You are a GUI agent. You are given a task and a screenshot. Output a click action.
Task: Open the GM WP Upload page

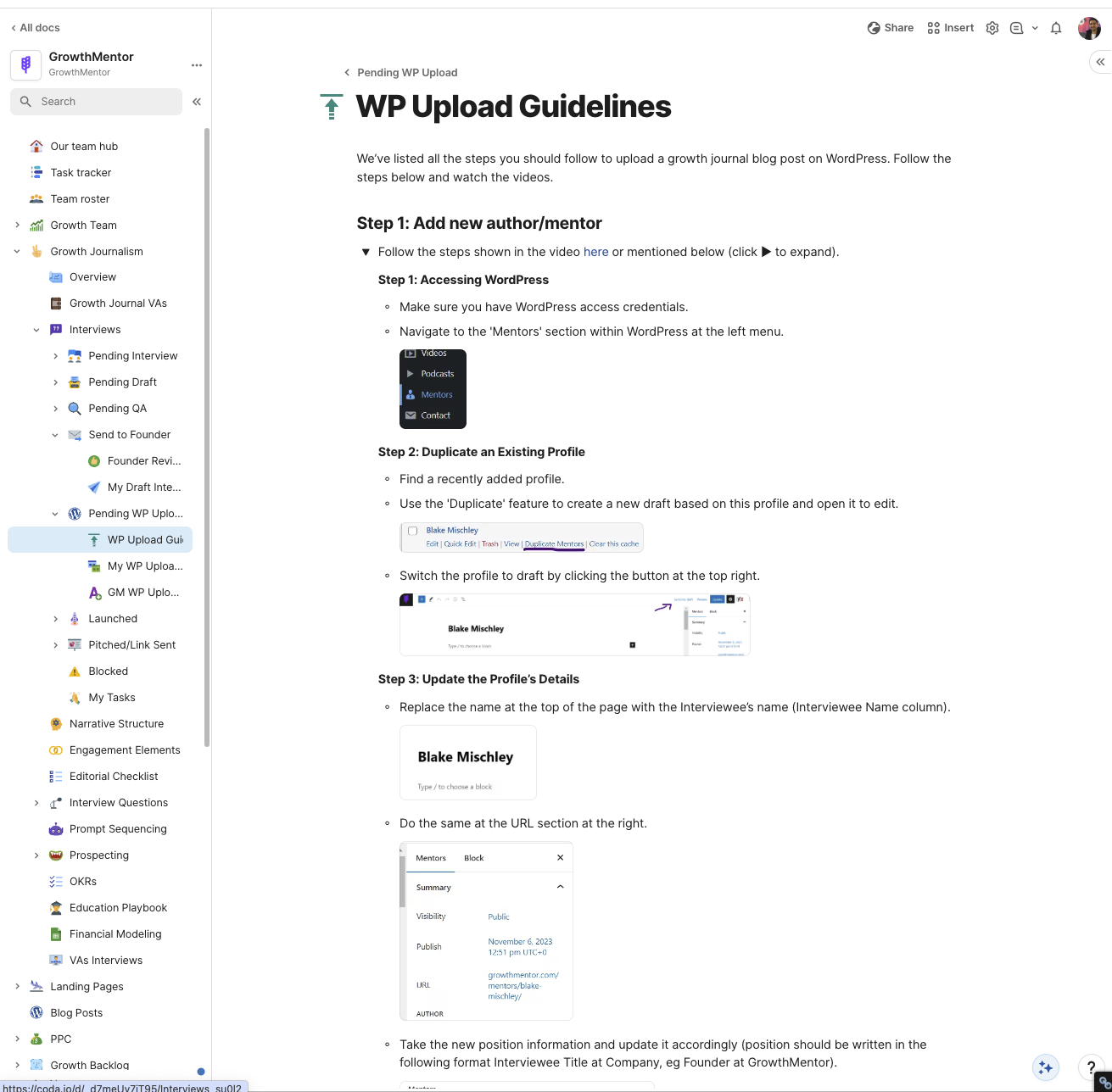(x=143, y=593)
